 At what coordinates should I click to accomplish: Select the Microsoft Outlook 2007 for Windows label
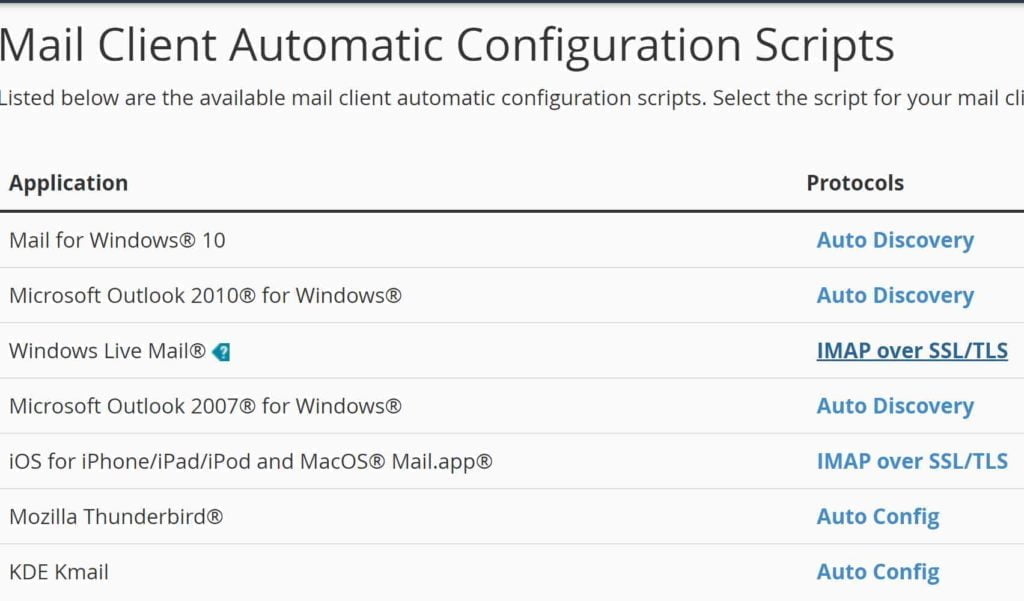(x=205, y=406)
